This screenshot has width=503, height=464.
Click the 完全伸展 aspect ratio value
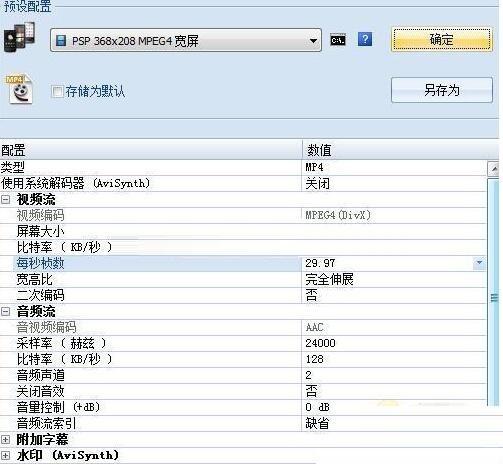[x=329, y=279]
